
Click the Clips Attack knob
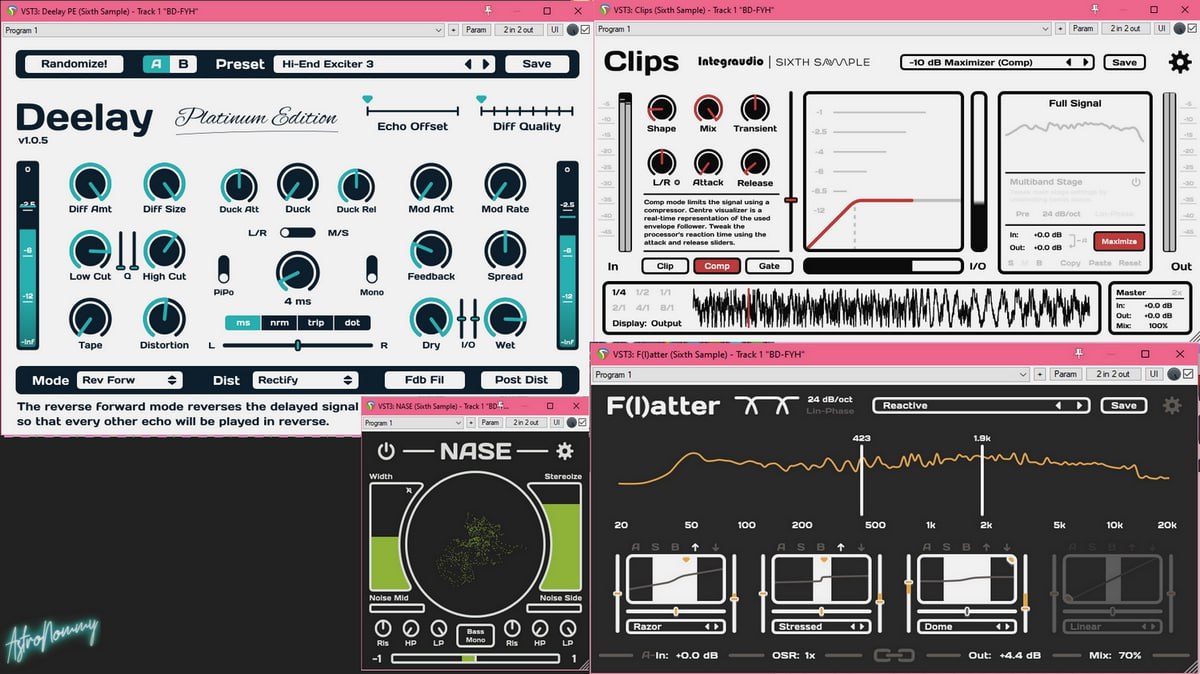708,163
